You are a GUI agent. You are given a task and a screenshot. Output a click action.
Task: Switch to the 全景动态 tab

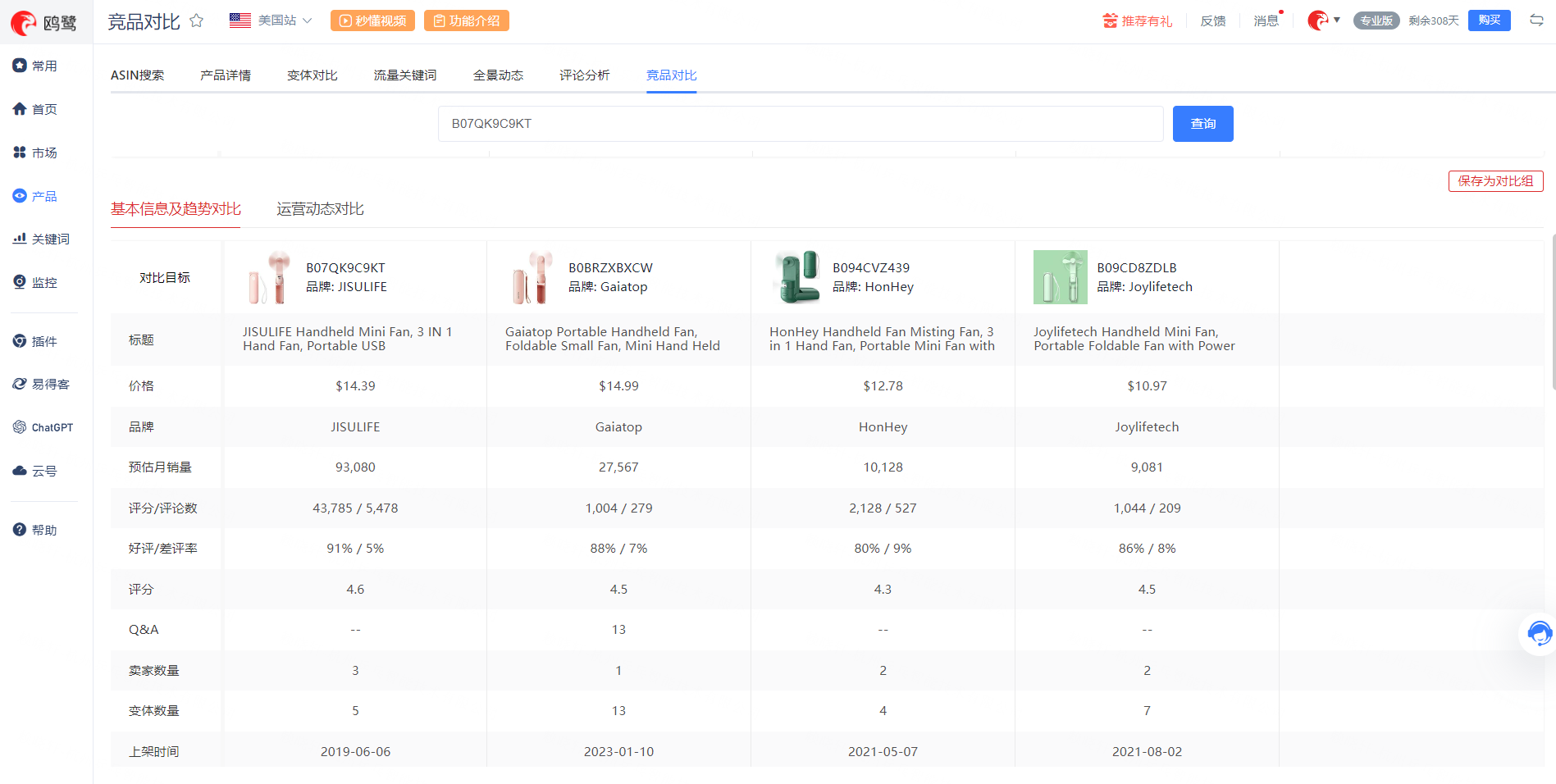[x=498, y=75]
